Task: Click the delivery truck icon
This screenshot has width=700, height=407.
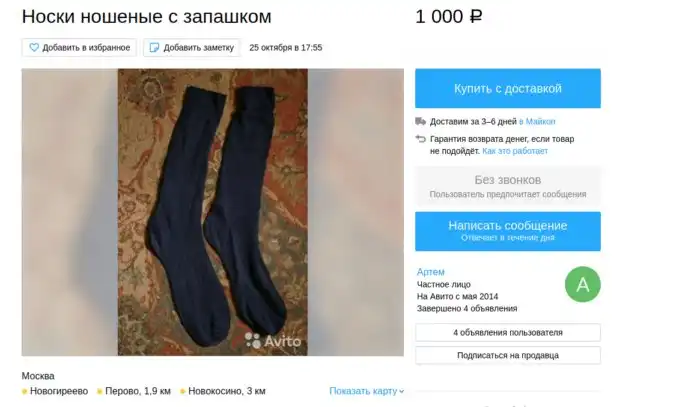Action: [x=420, y=121]
